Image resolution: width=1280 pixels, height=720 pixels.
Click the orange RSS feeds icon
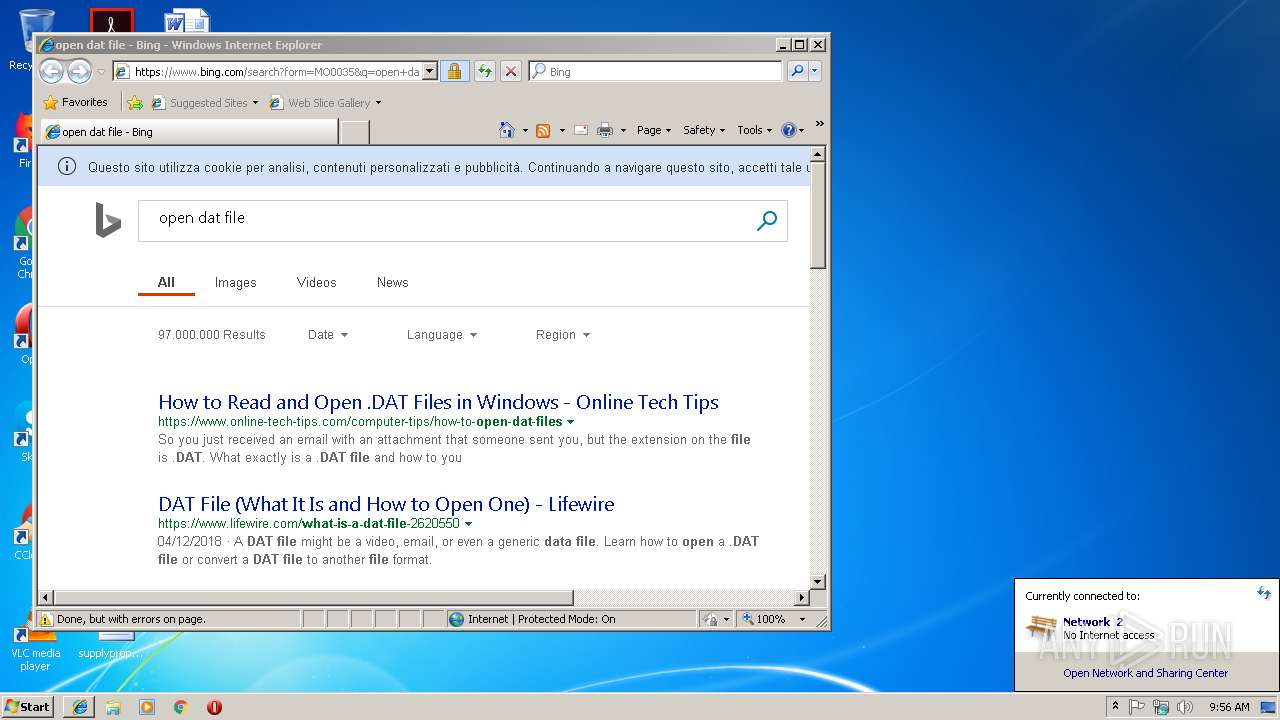point(543,130)
